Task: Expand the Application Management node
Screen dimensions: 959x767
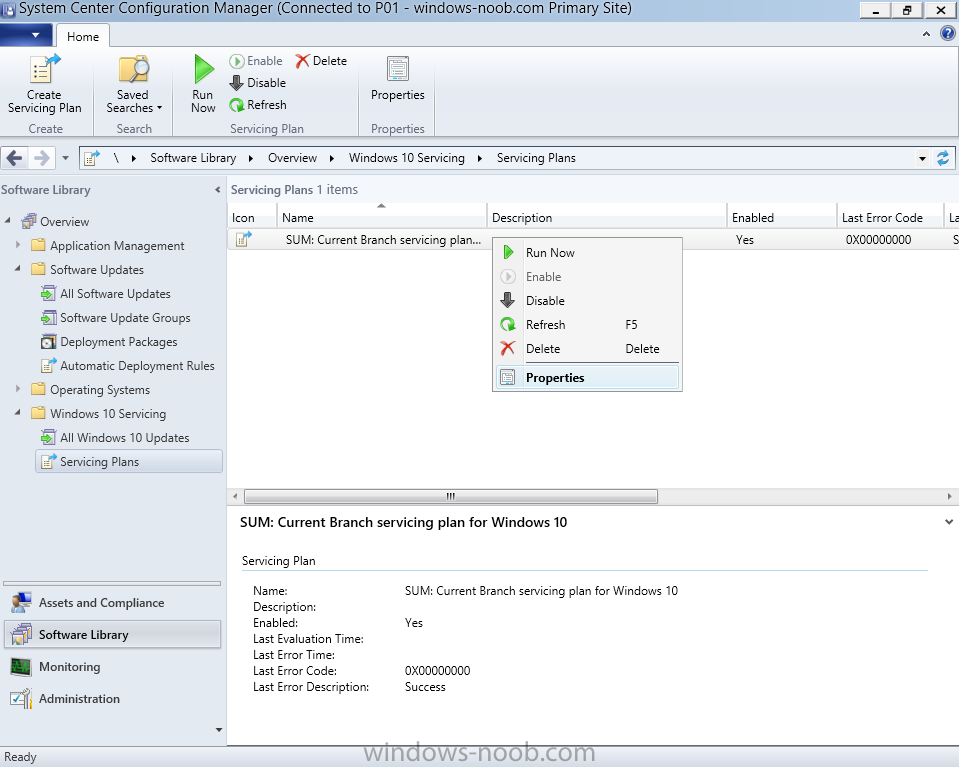Action: coord(18,244)
